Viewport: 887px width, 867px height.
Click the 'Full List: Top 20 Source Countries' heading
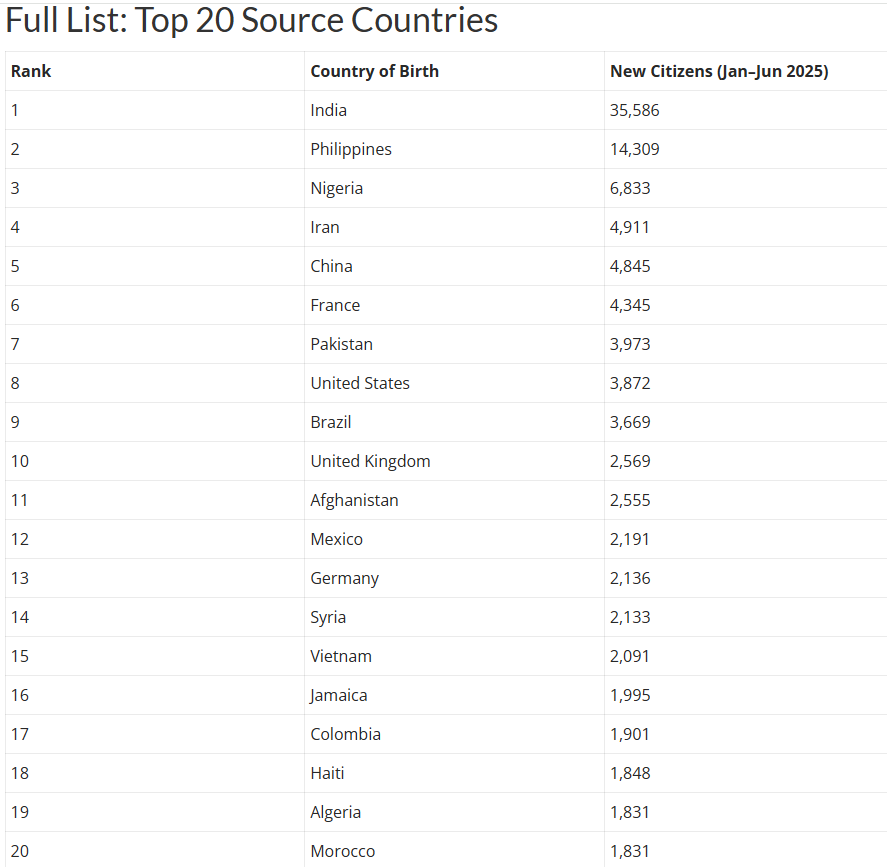coord(252,20)
